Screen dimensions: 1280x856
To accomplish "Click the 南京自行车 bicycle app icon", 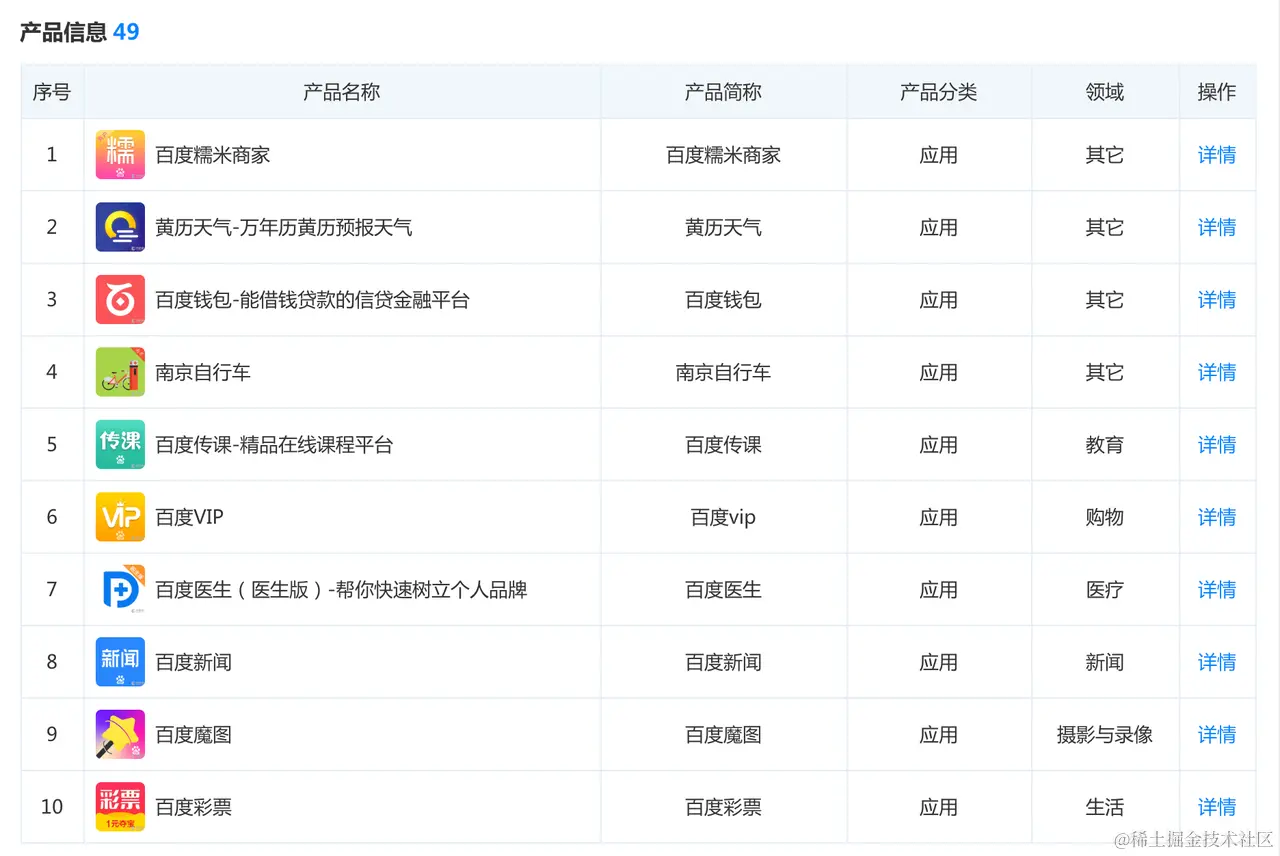I will [x=120, y=372].
